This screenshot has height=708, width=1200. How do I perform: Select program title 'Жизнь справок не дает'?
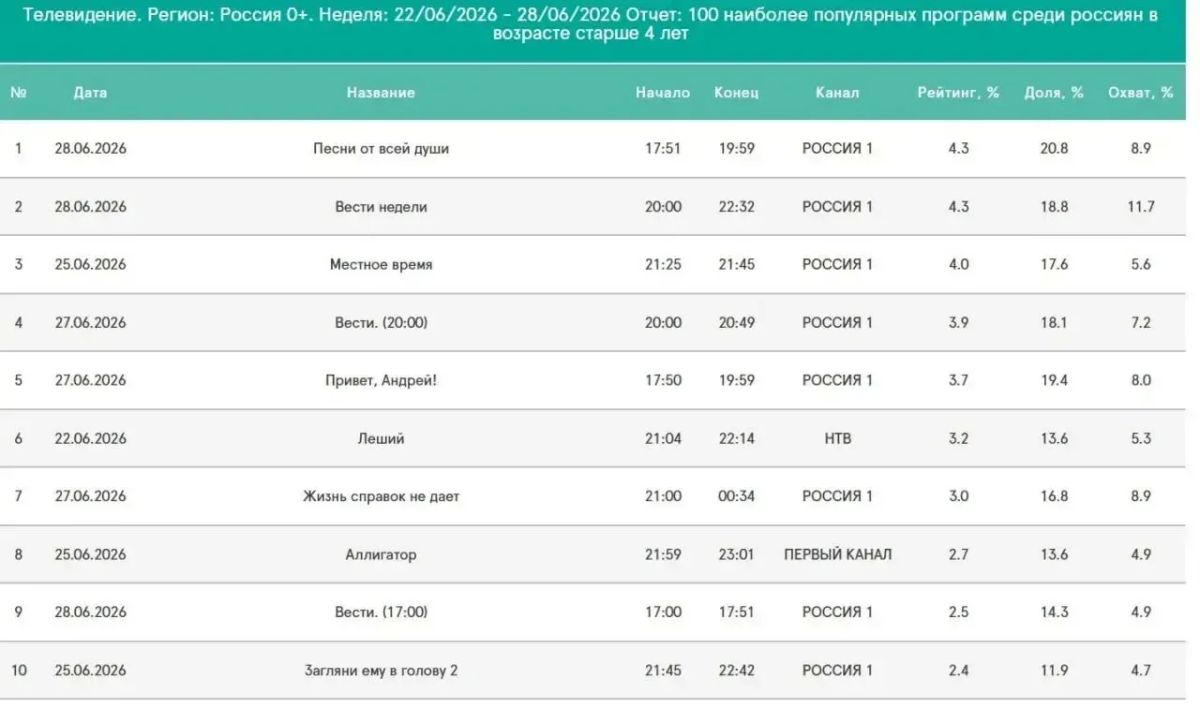pyautogui.click(x=381, y=496)
